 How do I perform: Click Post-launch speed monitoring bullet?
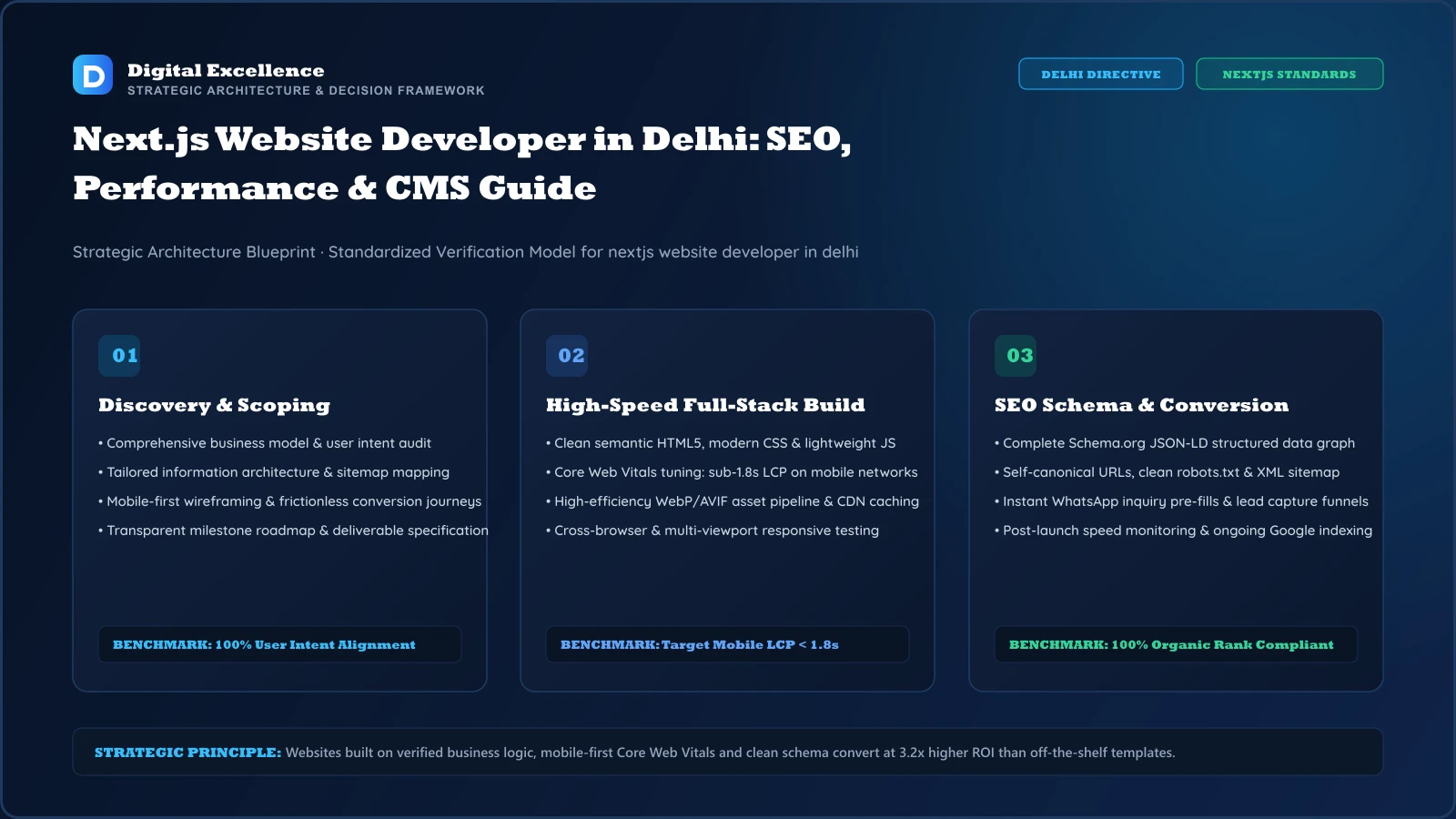(x=1183, y=531)
